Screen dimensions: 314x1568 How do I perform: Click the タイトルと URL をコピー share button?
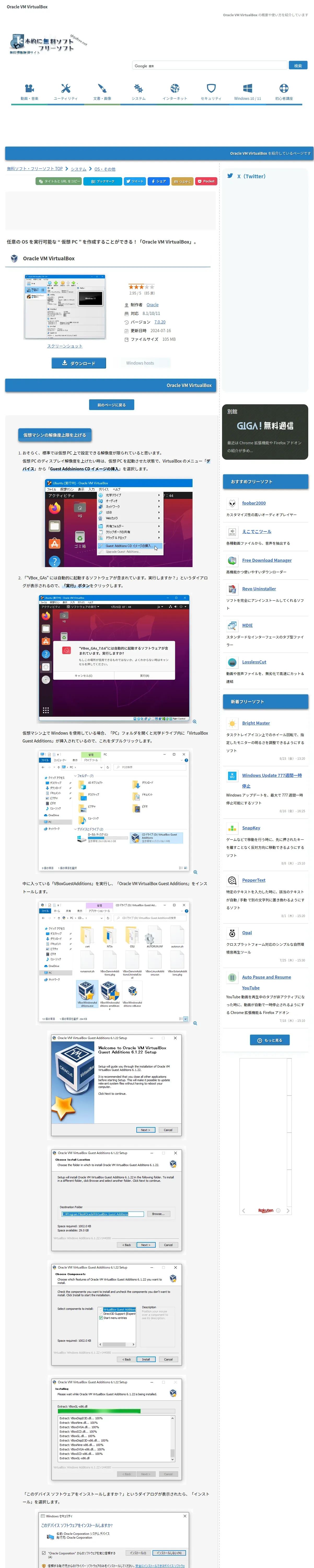click(59, 181)
